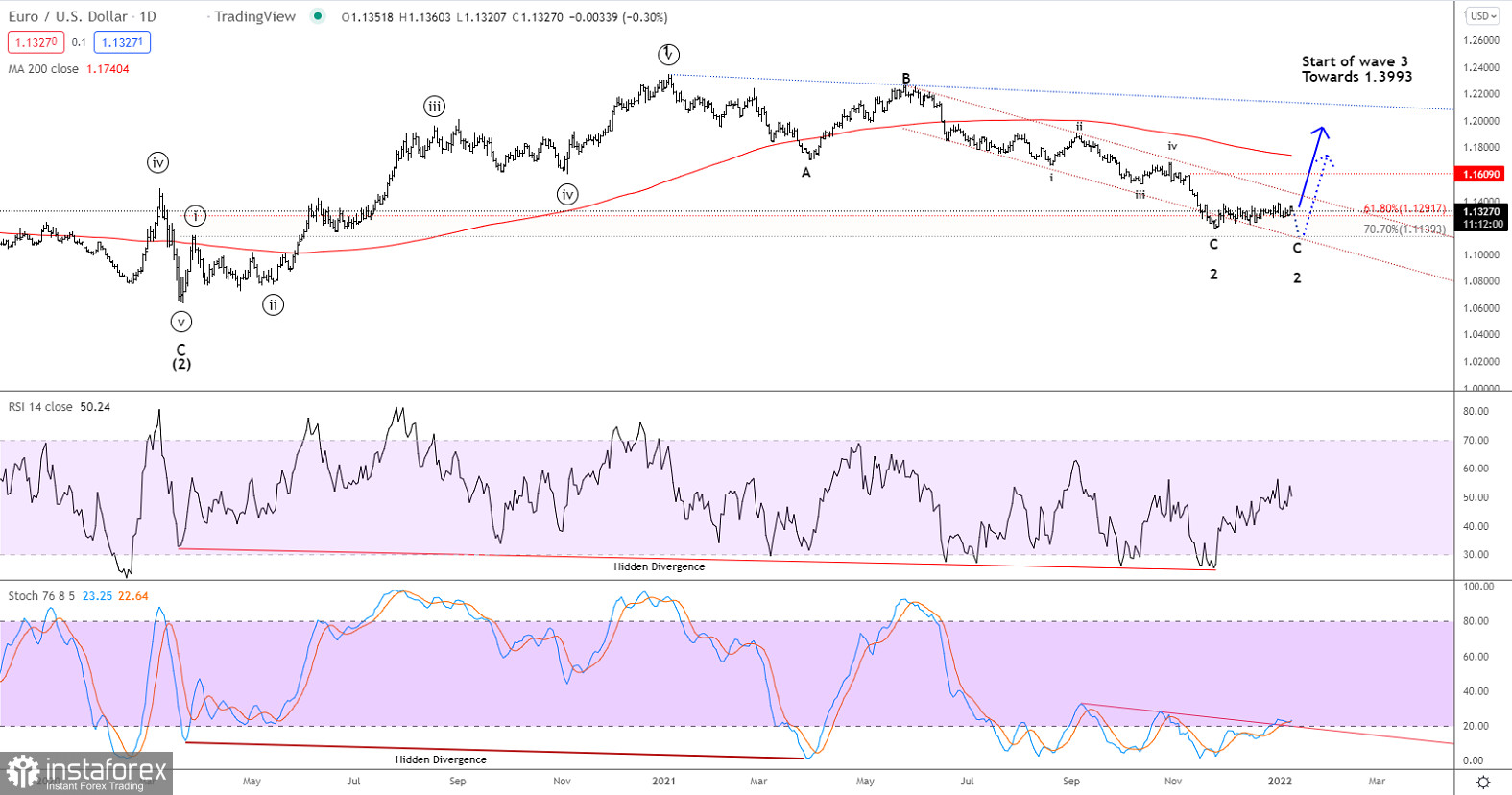Click the RSI 14 close indicator legend
The width and height of the screenshot is (1512, 795).
40,407
